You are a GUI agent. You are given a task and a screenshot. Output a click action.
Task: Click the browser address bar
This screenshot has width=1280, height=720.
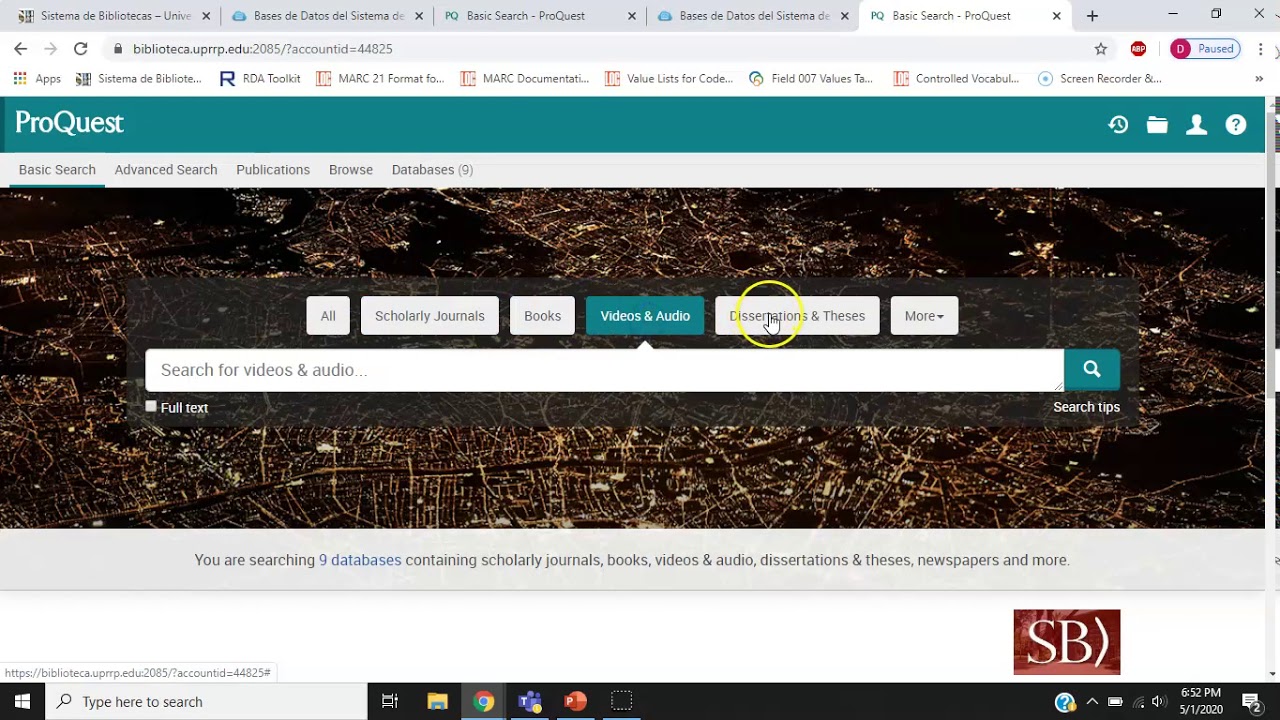[600, 49]
